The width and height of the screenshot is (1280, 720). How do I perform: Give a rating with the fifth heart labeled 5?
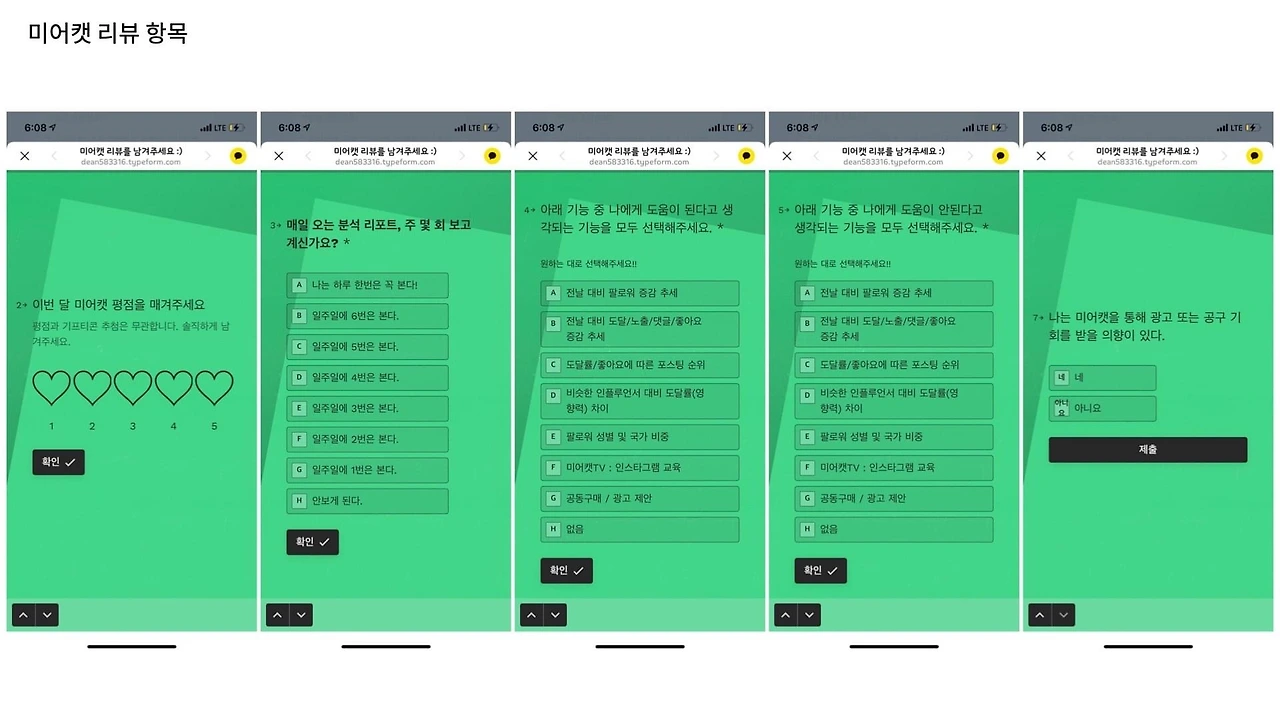[214, 388]
